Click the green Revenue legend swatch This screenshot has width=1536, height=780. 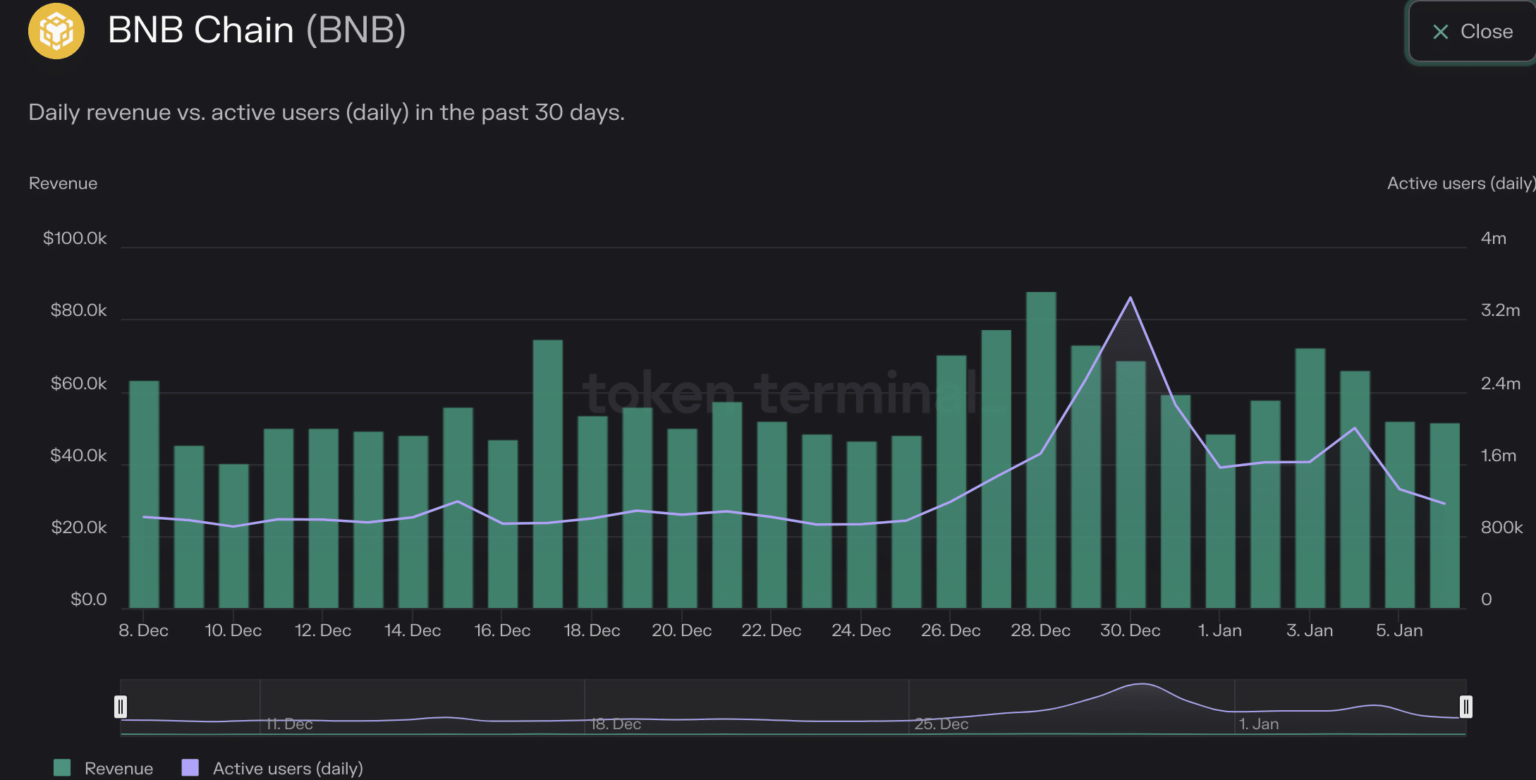[62, 768]
